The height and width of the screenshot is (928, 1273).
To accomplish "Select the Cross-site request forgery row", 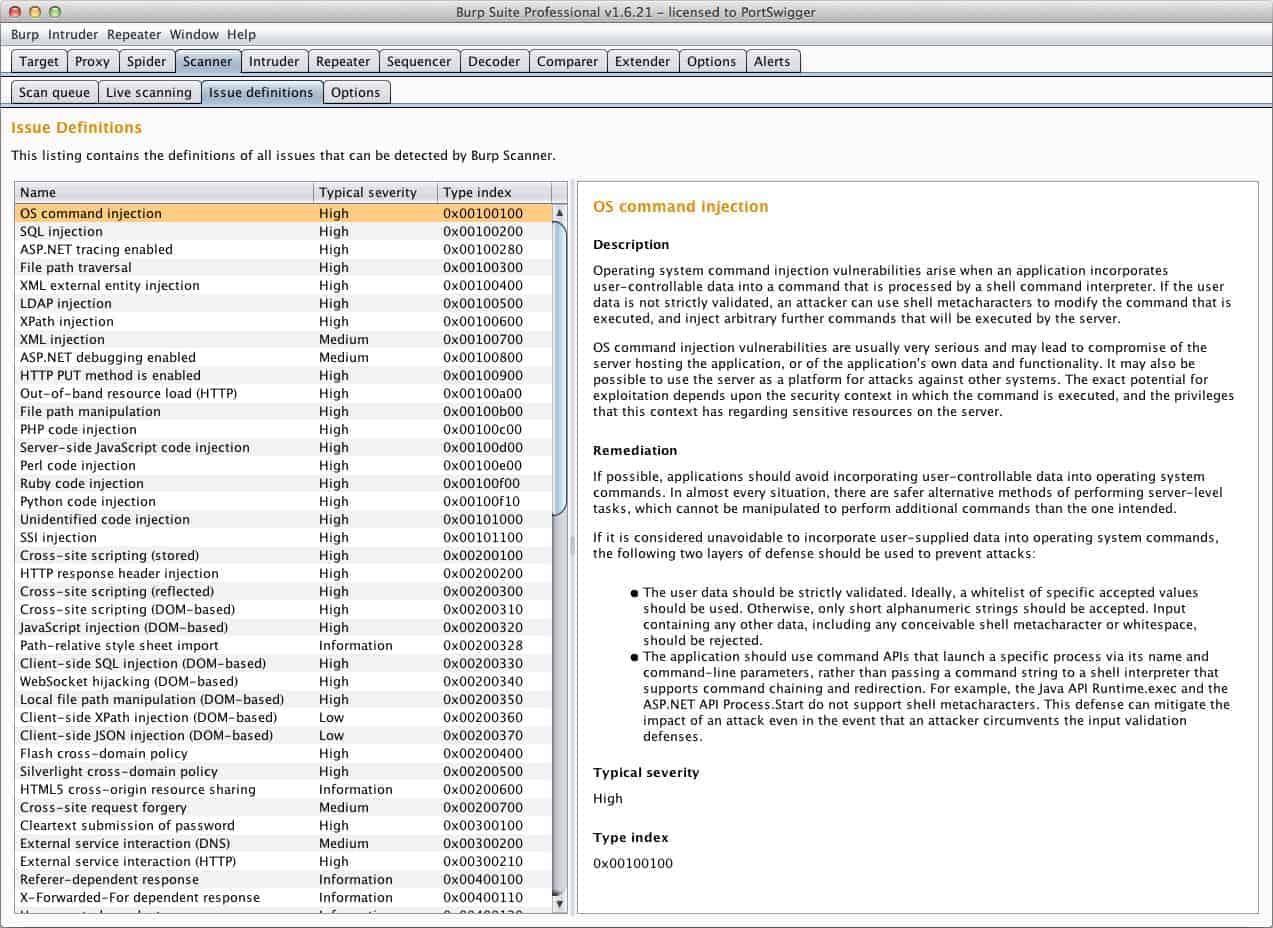I will [x=284, y=807].
